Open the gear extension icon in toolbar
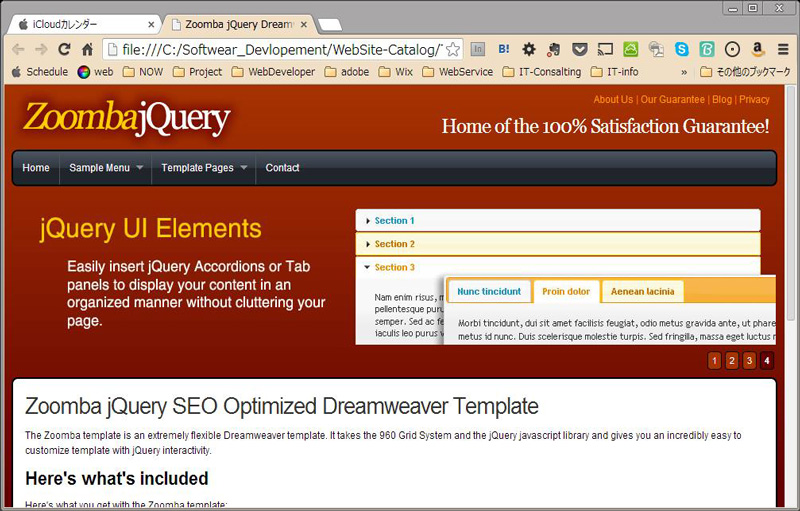 click(529, 49)
